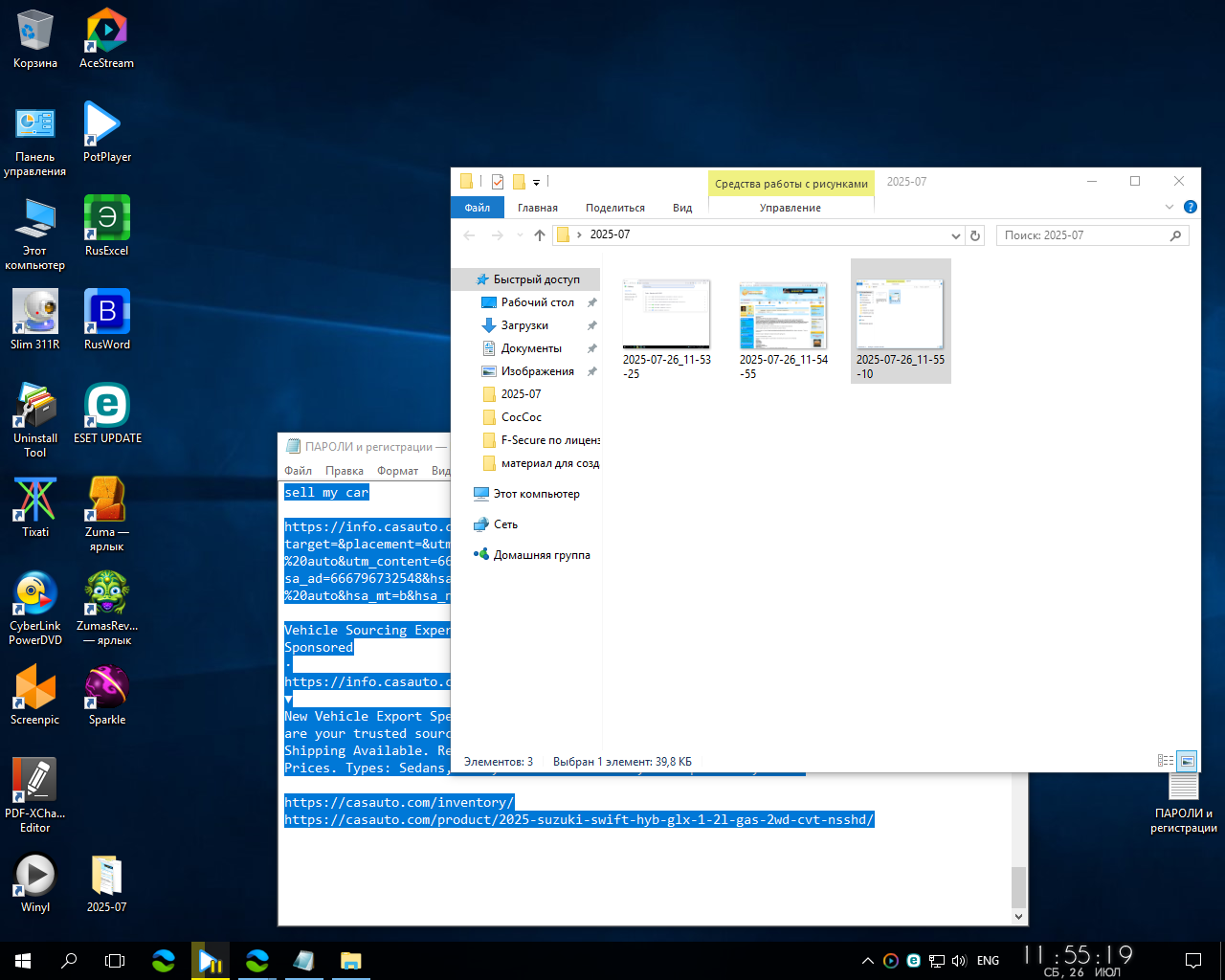Open the Explorer help question mark icon
The height and width of the screenshot is (980, 1225).
(x=1190, y=207)
